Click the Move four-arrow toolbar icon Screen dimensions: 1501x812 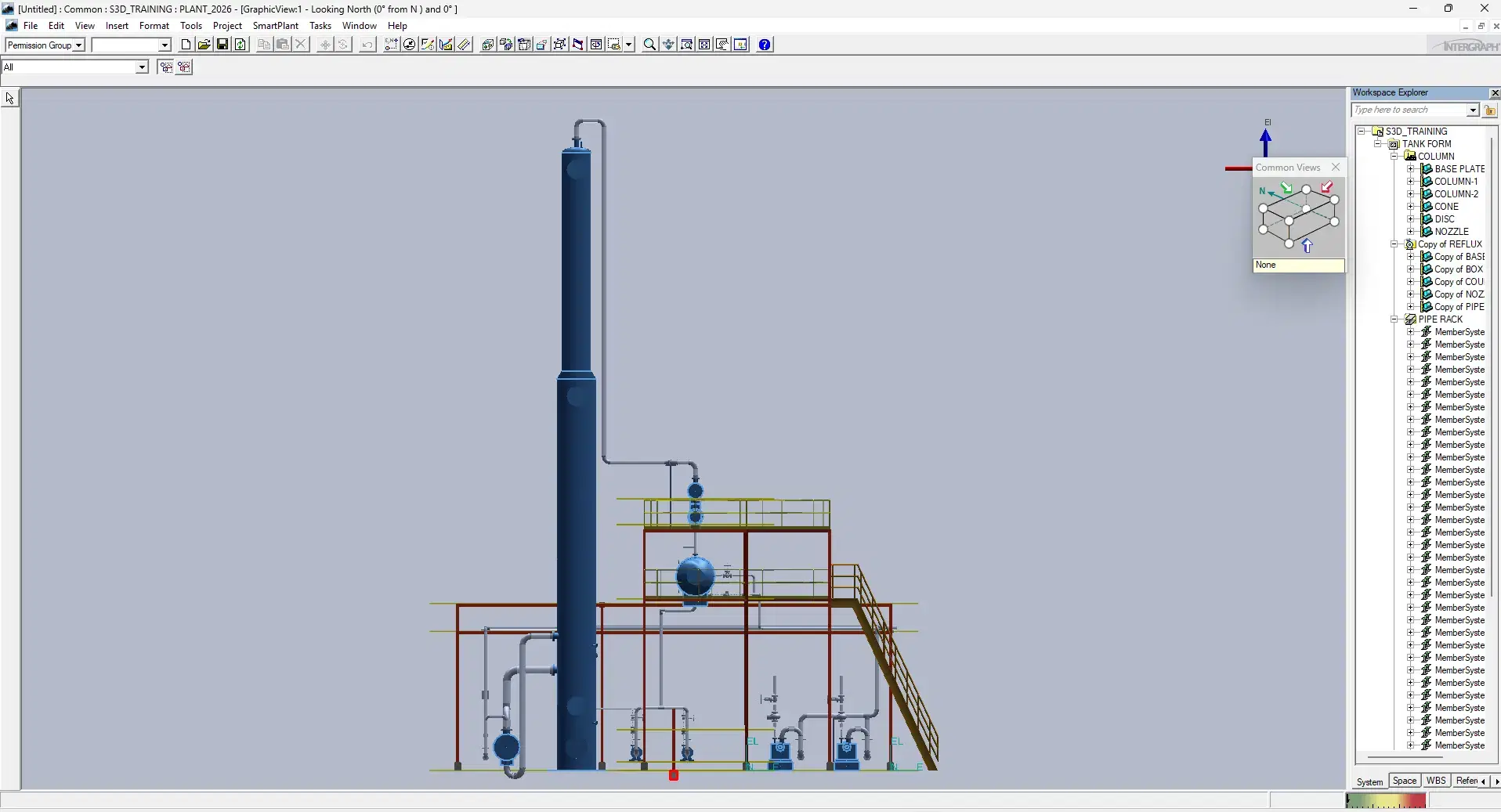point(325,45)
